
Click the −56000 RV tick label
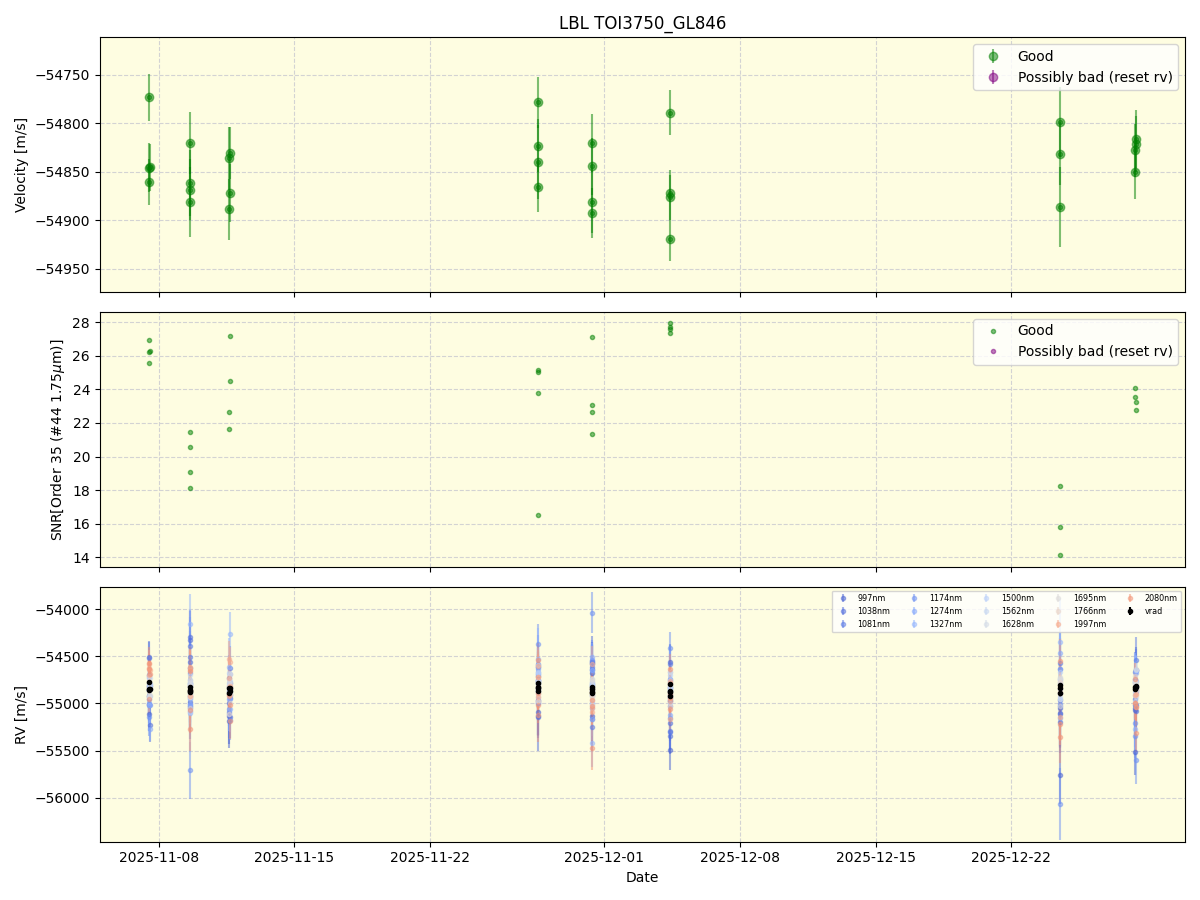point(63,798)
